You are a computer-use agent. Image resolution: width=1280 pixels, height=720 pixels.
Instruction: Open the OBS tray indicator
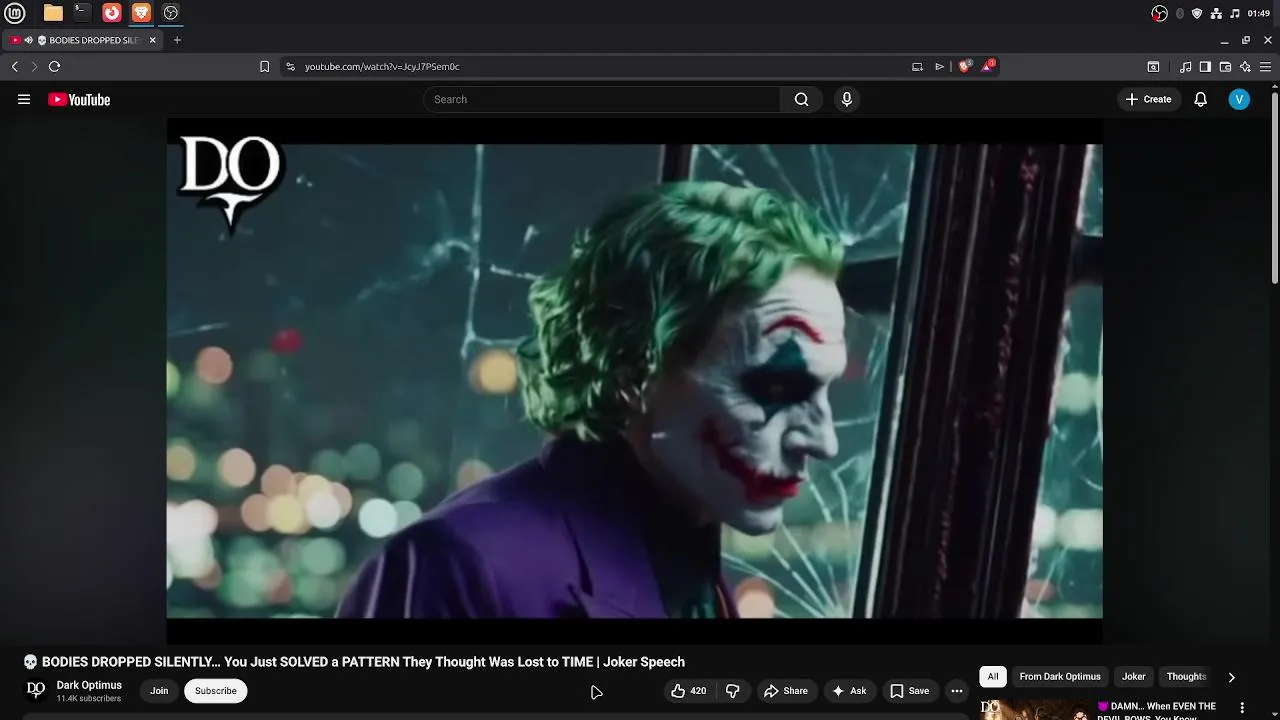[1159, 13]
